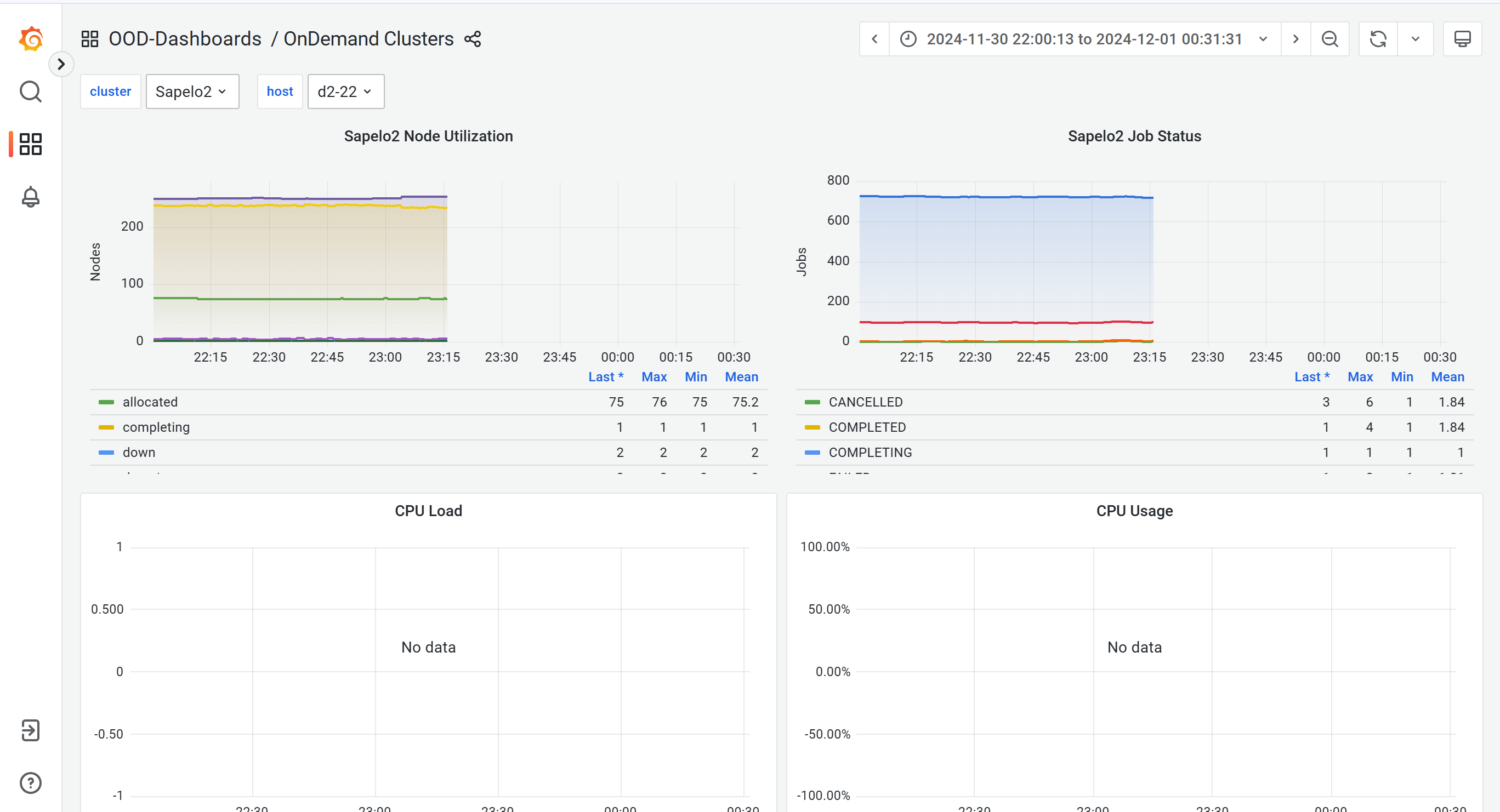The width and height of the screenshot is (1500, 812).
Task: Cycle view mode with monitor icon
Action: pyautogui.click(x=1462, y=39)
